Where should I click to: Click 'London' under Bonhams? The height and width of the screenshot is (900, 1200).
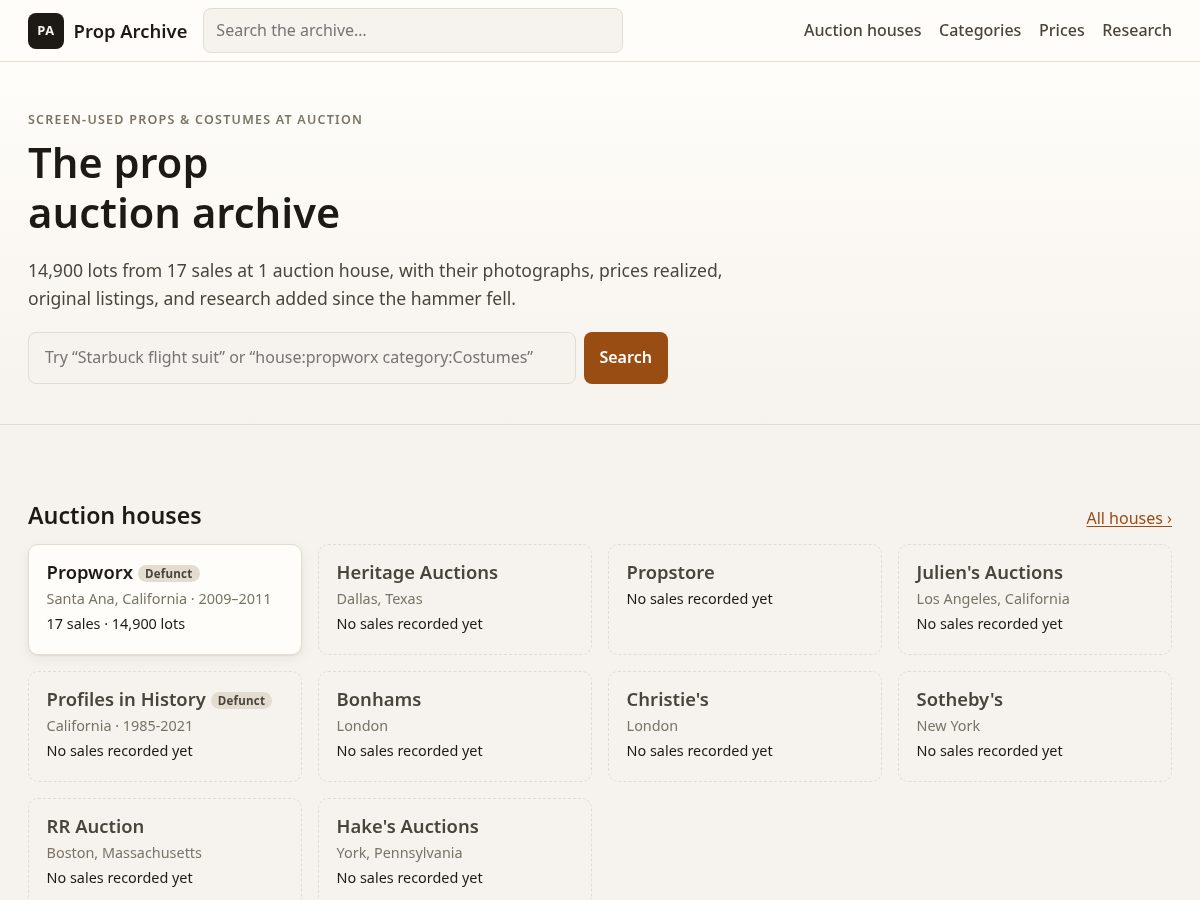point(362,726)
